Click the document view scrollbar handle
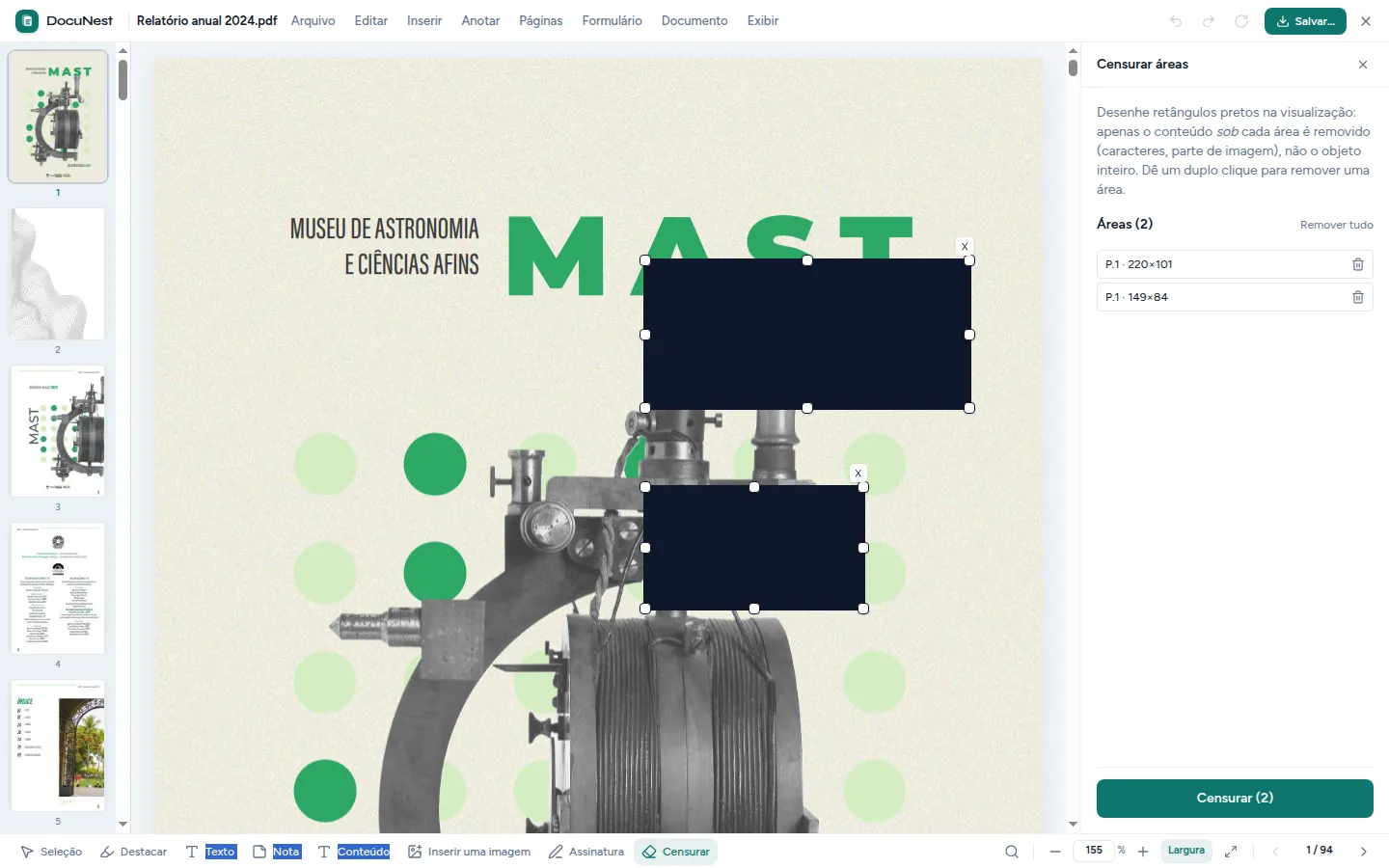1389x868 pixels. pyautogui.click(x=1073, y=68)
